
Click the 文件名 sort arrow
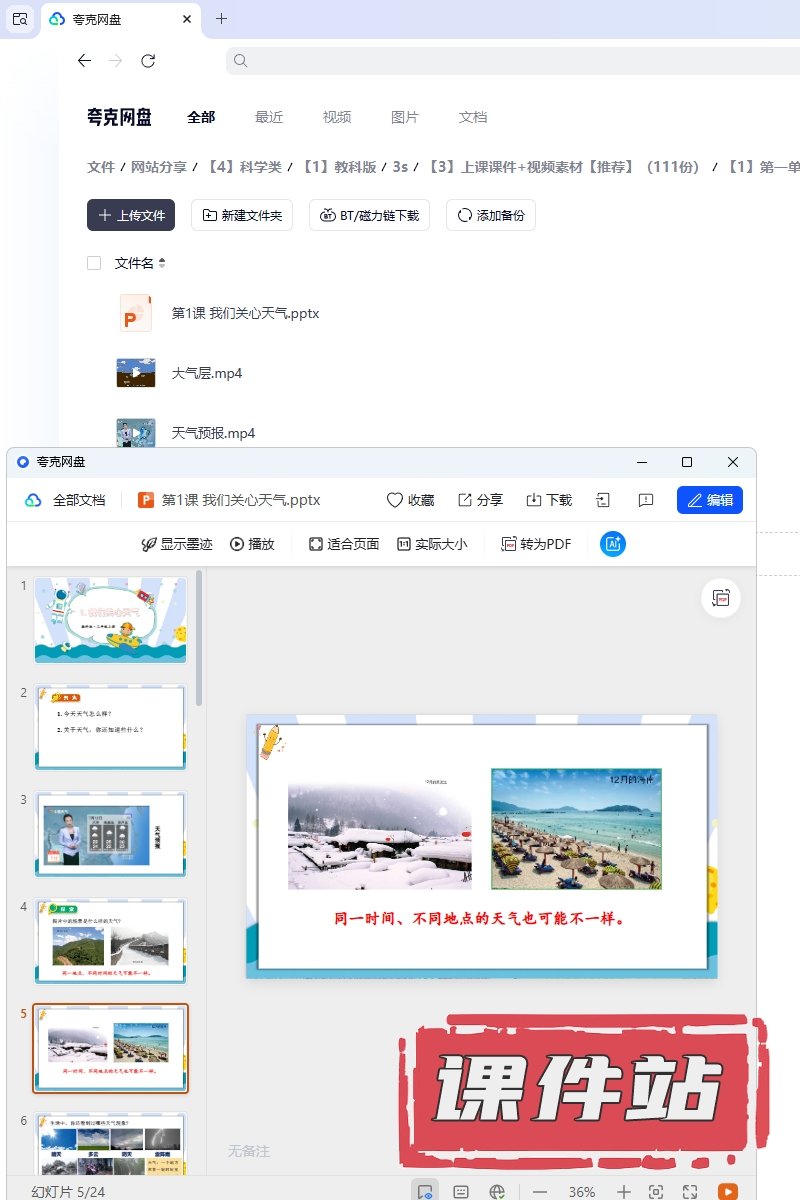click(x=162, y=263)
